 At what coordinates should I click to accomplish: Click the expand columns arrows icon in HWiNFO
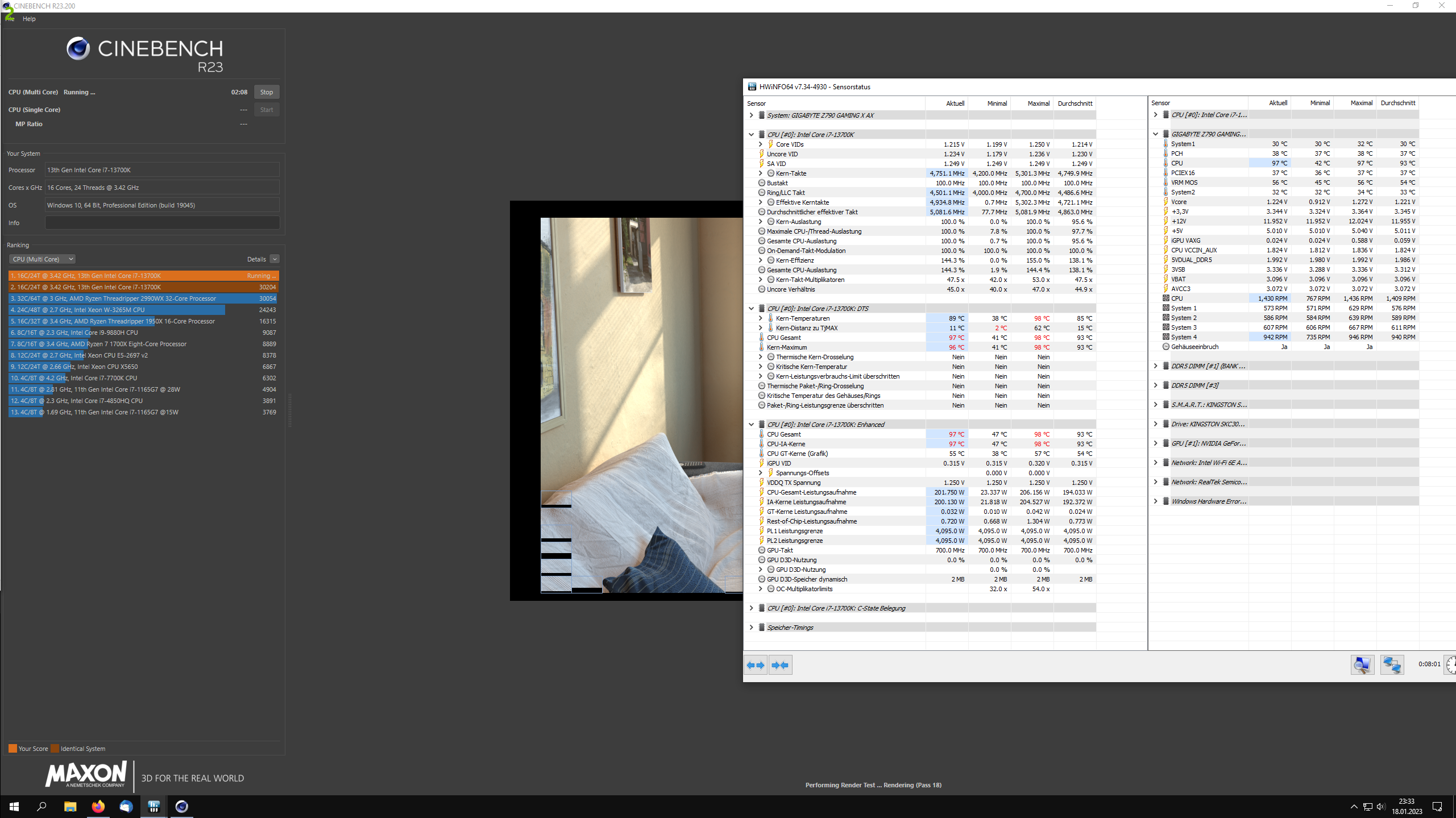pyautogui.click(x=756, y=665)
